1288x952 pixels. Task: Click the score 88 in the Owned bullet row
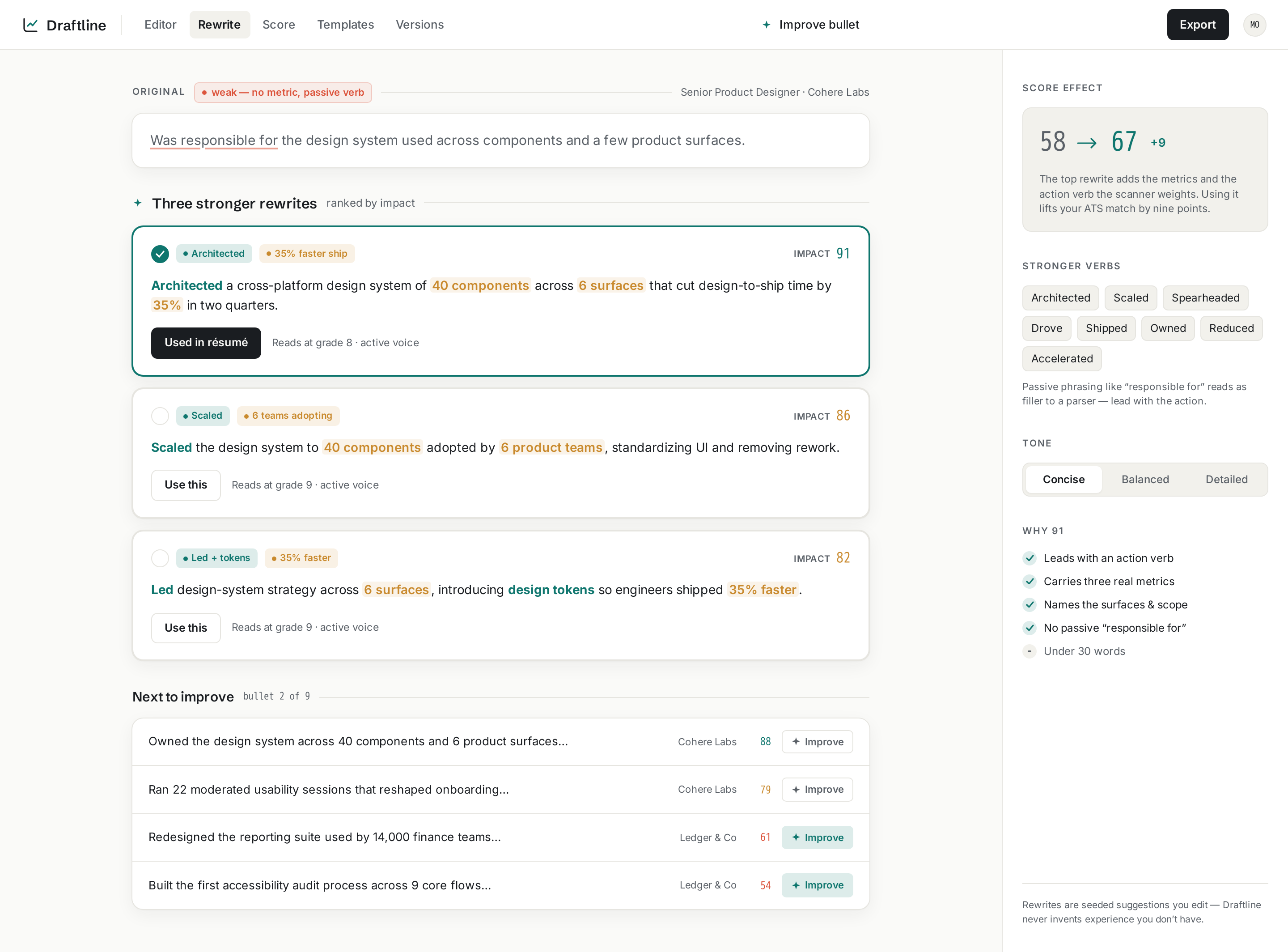click(x=766, y=742)
